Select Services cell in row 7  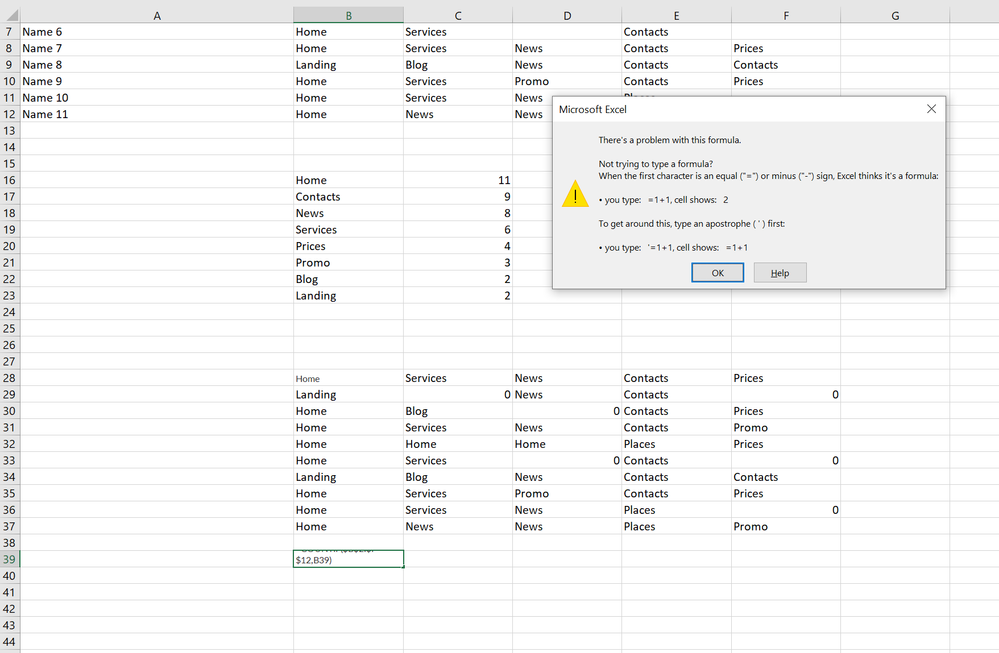click(x=458, y=32)
